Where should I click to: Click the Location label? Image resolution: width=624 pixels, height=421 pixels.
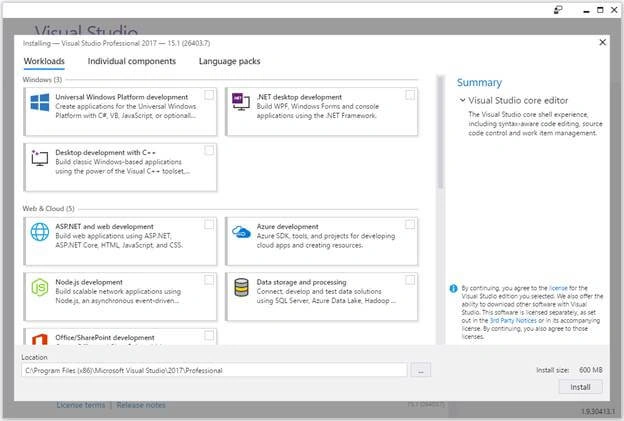pyautogui.click(x=34, y=357)
